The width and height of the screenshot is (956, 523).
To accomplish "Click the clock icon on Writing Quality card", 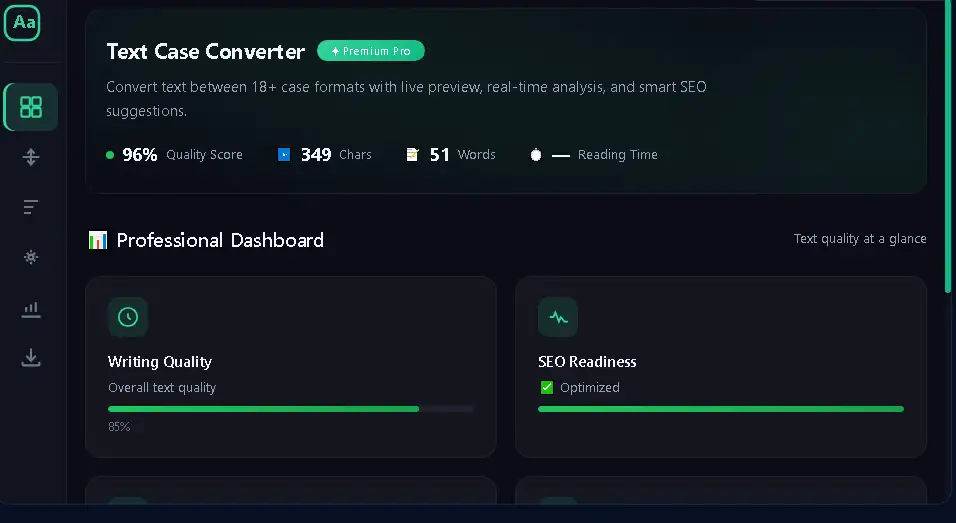I will 128,317.
